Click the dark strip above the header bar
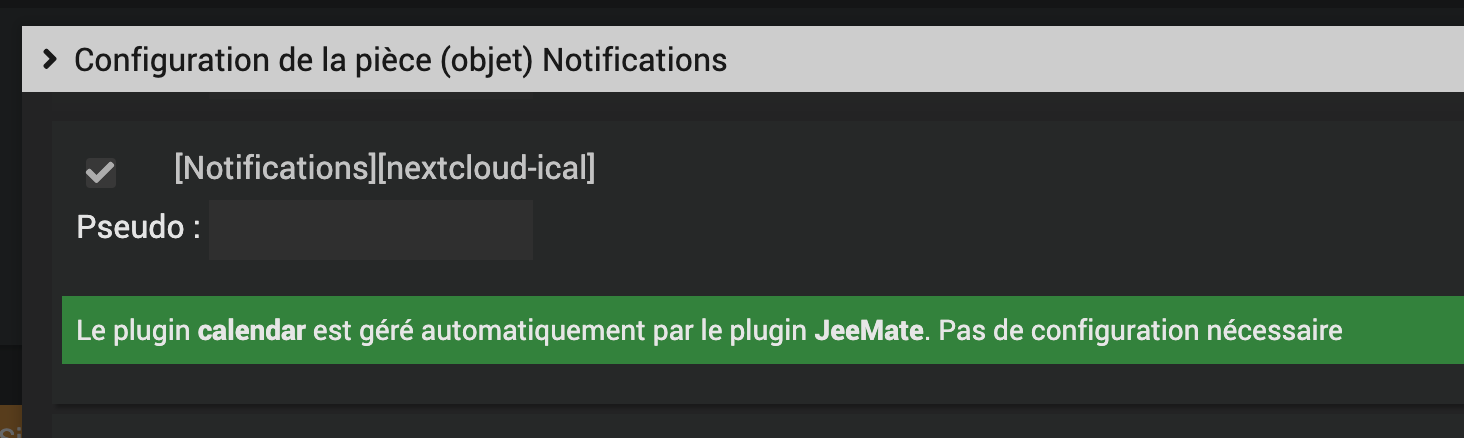The width and height of the screenshot is (1464, 438). click(700, 12)
